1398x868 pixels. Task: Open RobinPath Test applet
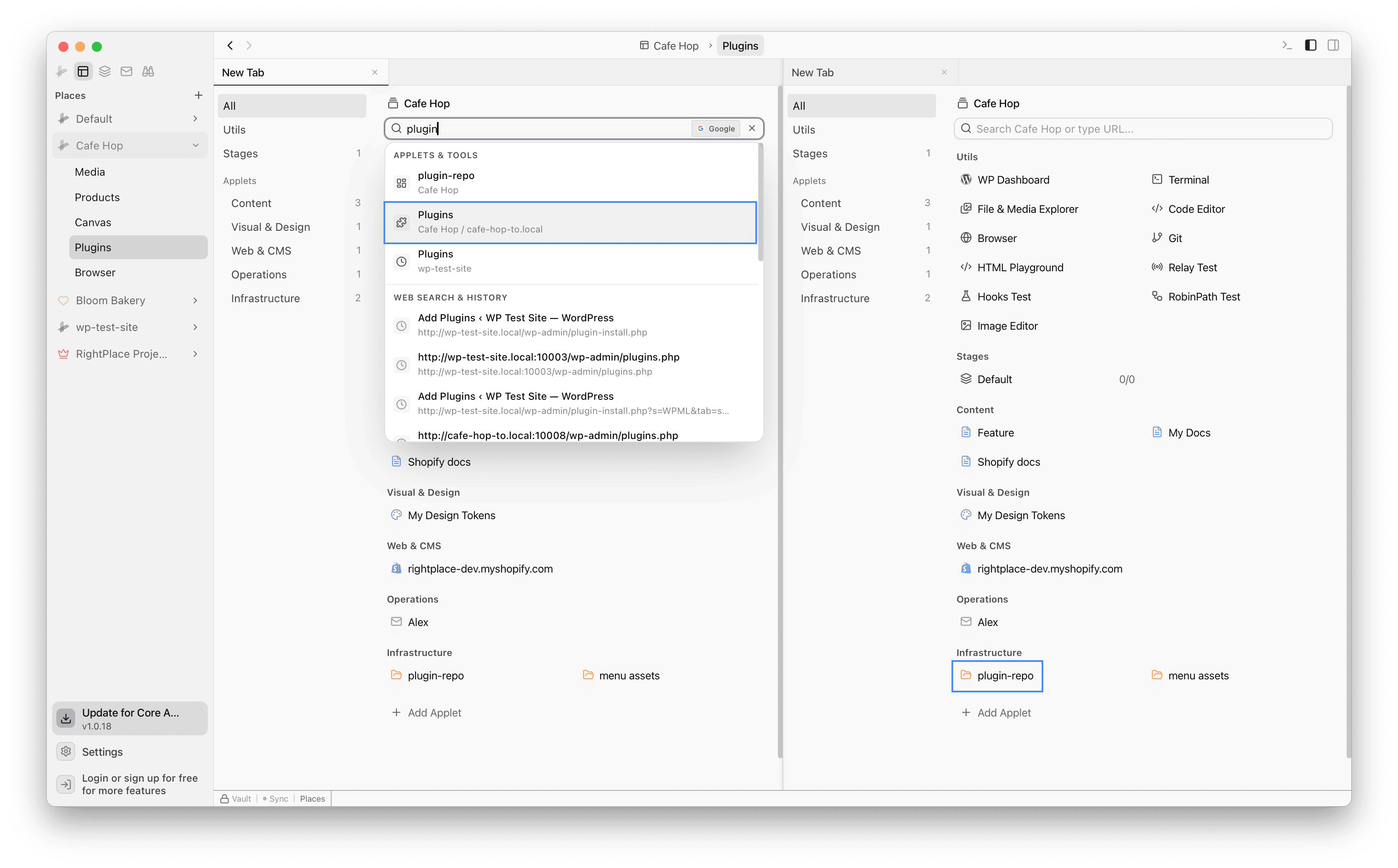1195,297
